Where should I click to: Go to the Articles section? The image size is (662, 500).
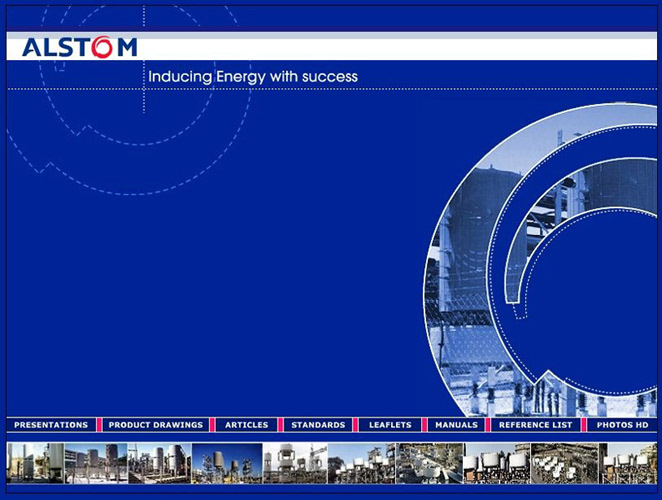coord(247,425)
